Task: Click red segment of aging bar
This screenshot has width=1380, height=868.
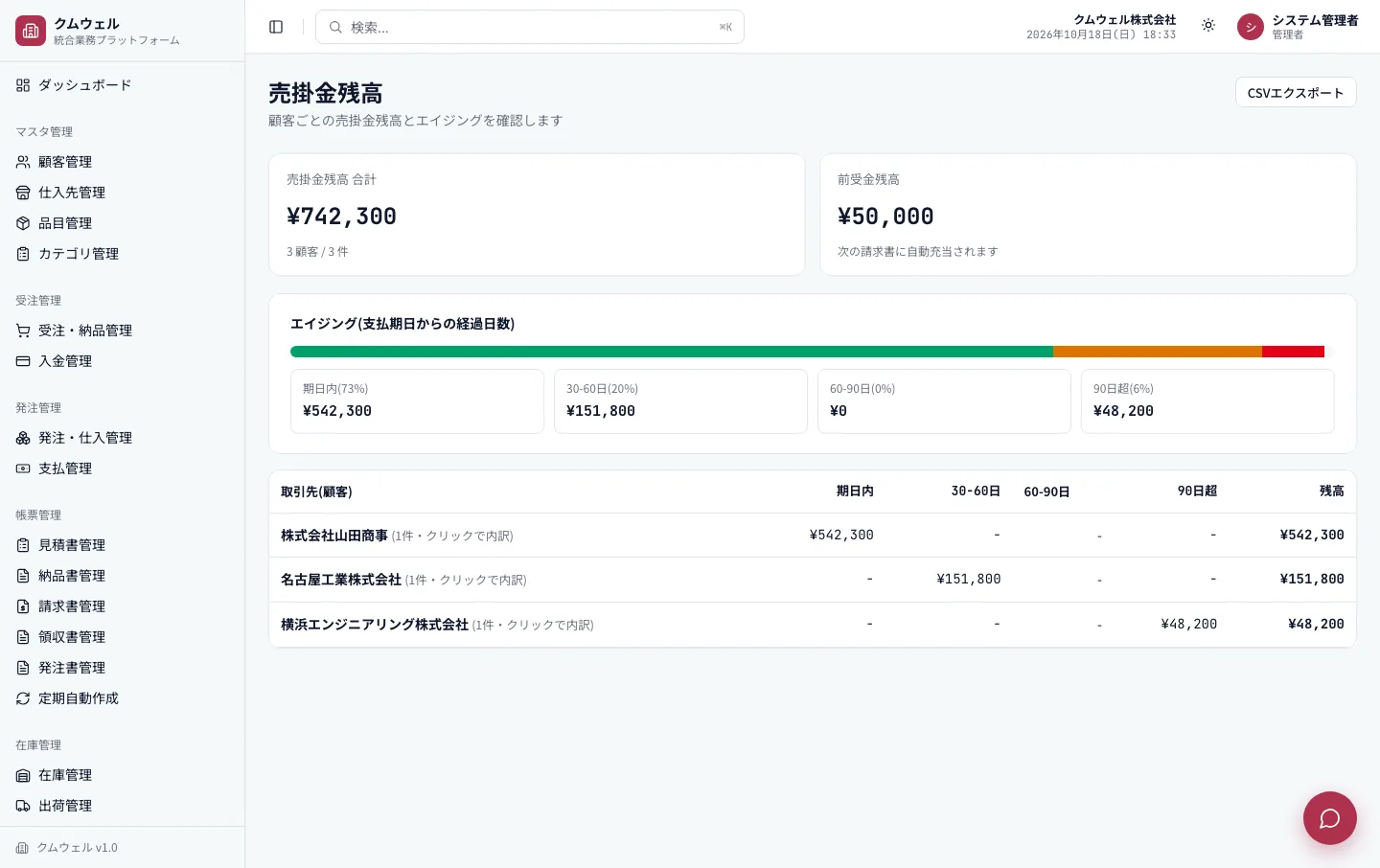Action: (1293, 352)
